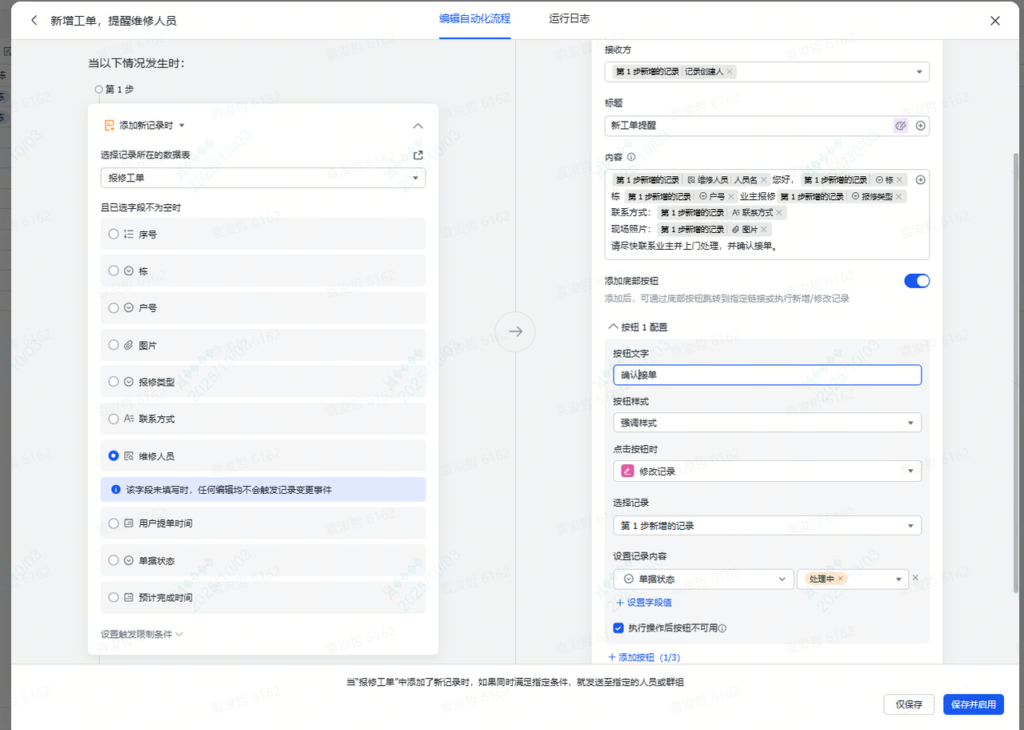
Task: Open the 按钮样式 dropdown showing 强调样式
Action: pos(766,423)
